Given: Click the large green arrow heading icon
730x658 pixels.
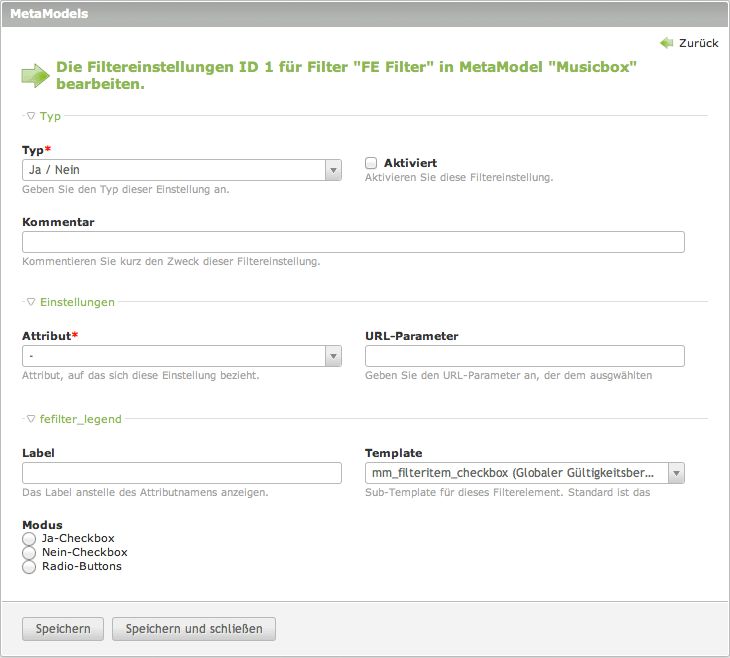Looking at the screenshot, I should tap(35, 76).
